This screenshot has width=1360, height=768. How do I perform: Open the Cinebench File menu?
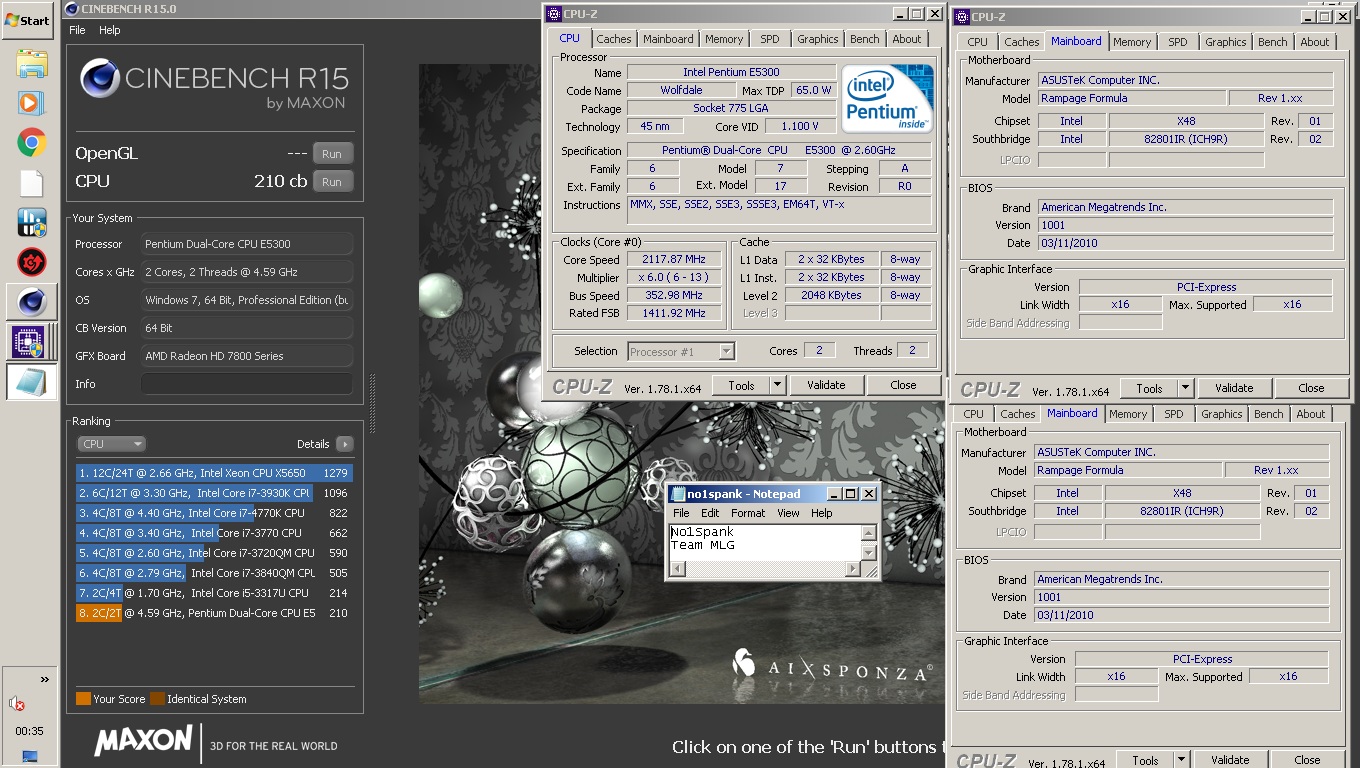77,30
